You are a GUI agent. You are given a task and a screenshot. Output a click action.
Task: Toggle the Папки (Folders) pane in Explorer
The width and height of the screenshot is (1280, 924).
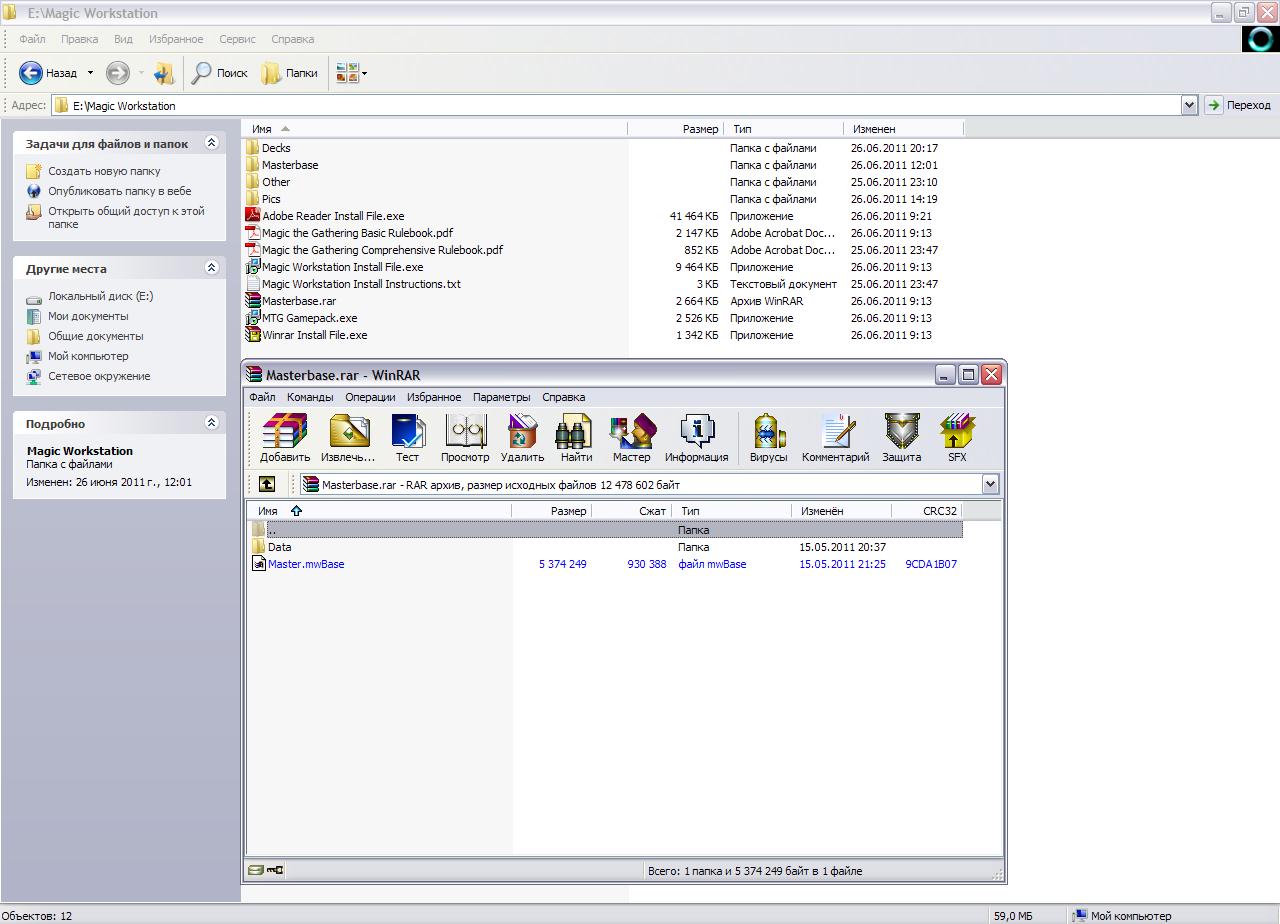click(x=290, y=73)
